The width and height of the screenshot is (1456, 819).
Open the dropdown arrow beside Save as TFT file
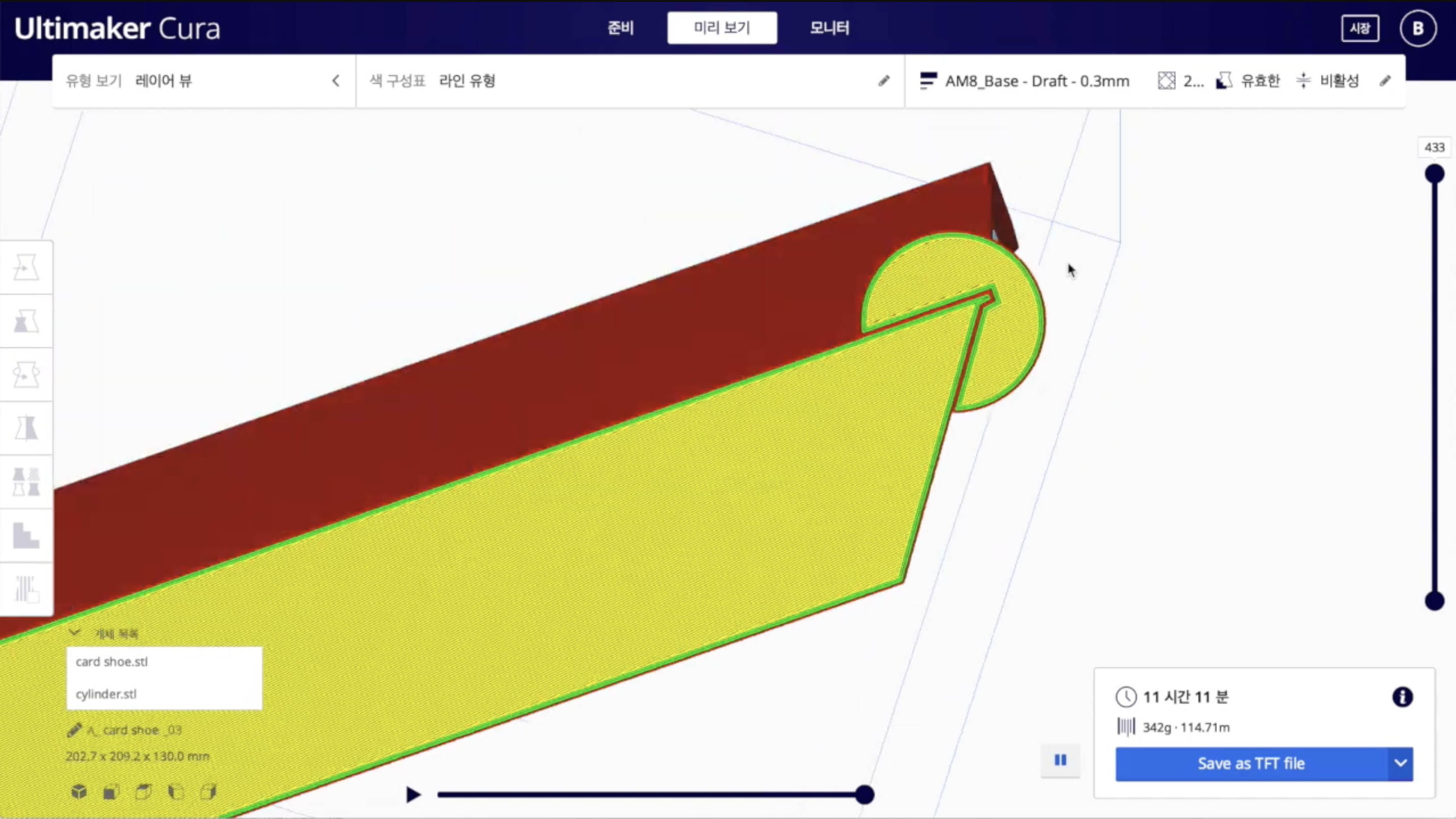(x=1401, y=764)
